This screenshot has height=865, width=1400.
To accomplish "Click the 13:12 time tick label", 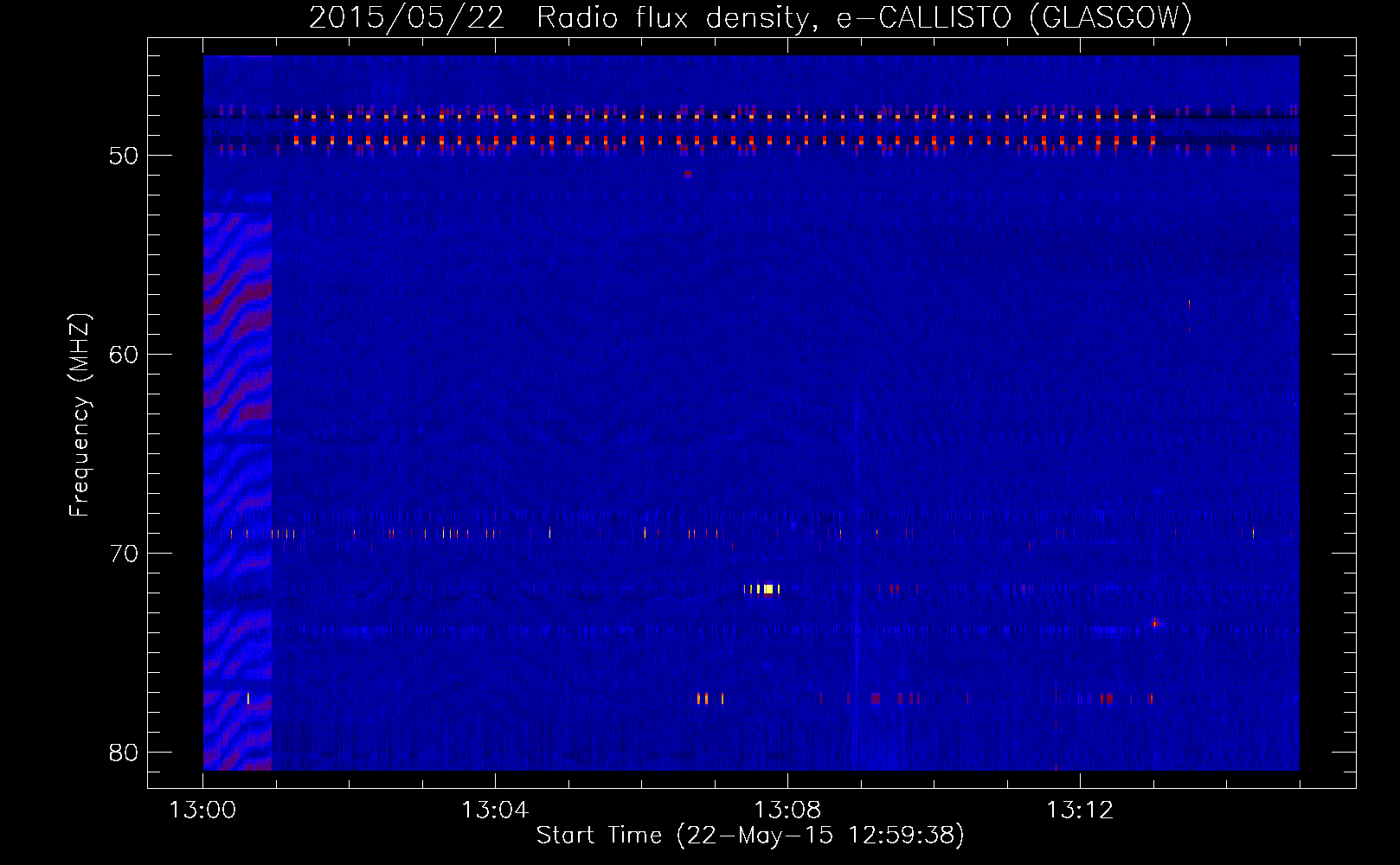I will [1080, 811].
